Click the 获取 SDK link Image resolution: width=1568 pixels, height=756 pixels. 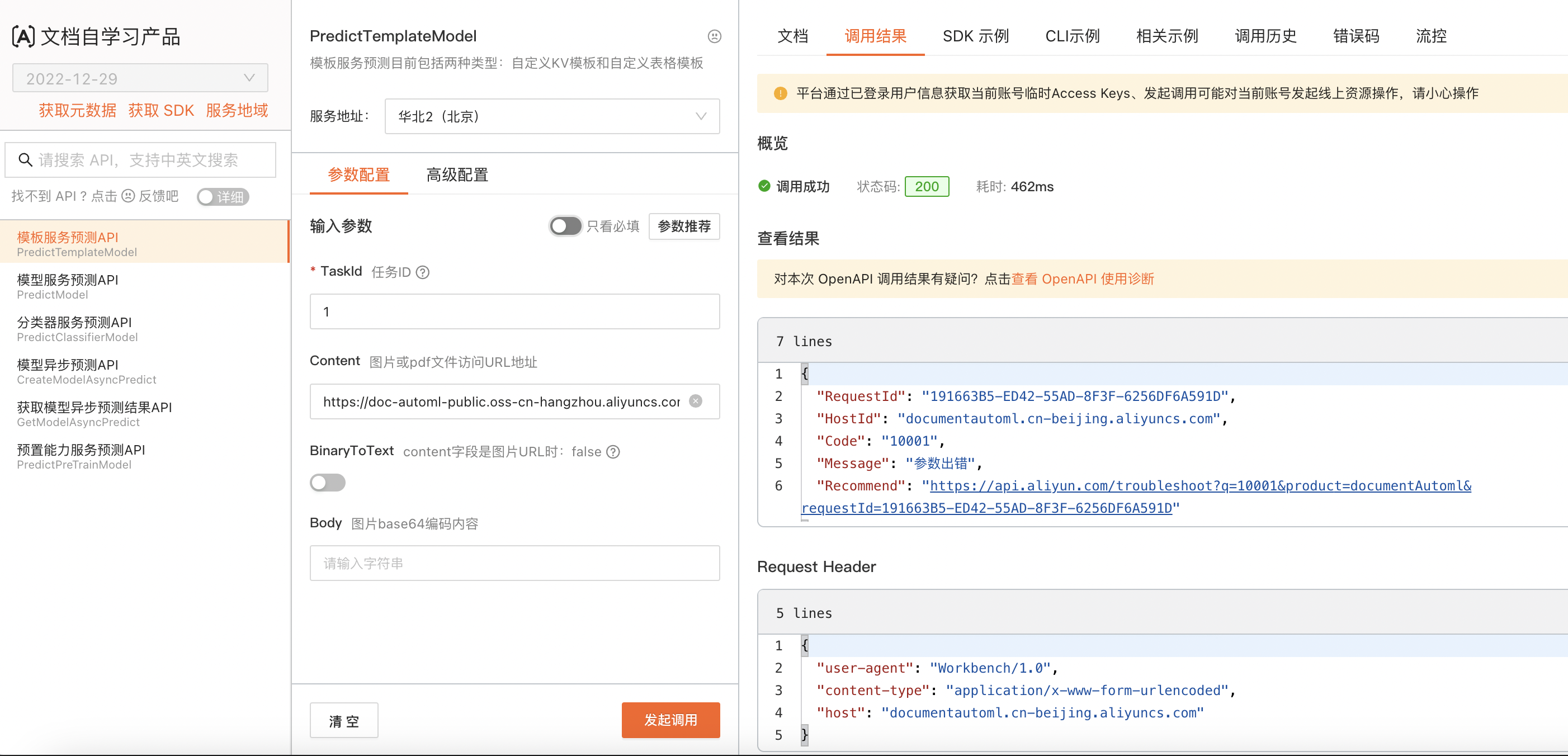pos(161,110)
